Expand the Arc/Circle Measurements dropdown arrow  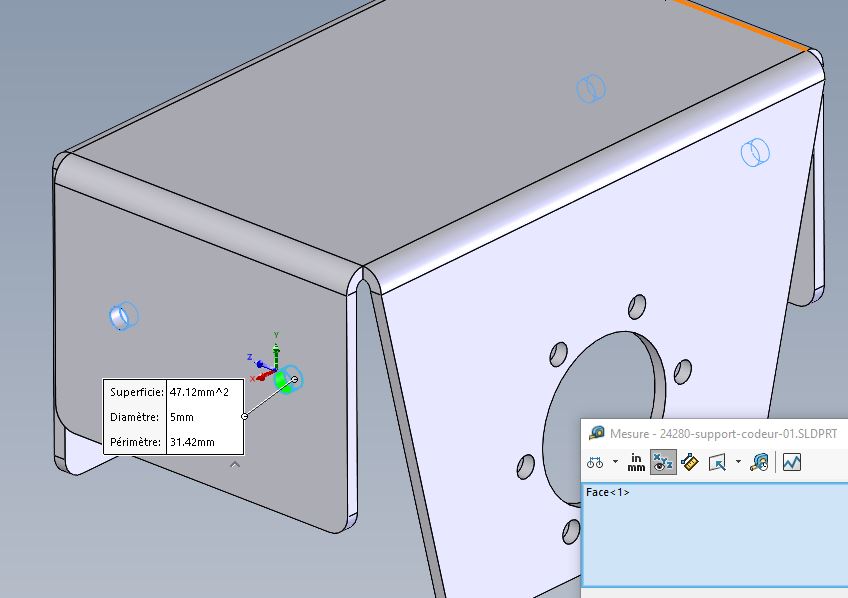point(615,462)
